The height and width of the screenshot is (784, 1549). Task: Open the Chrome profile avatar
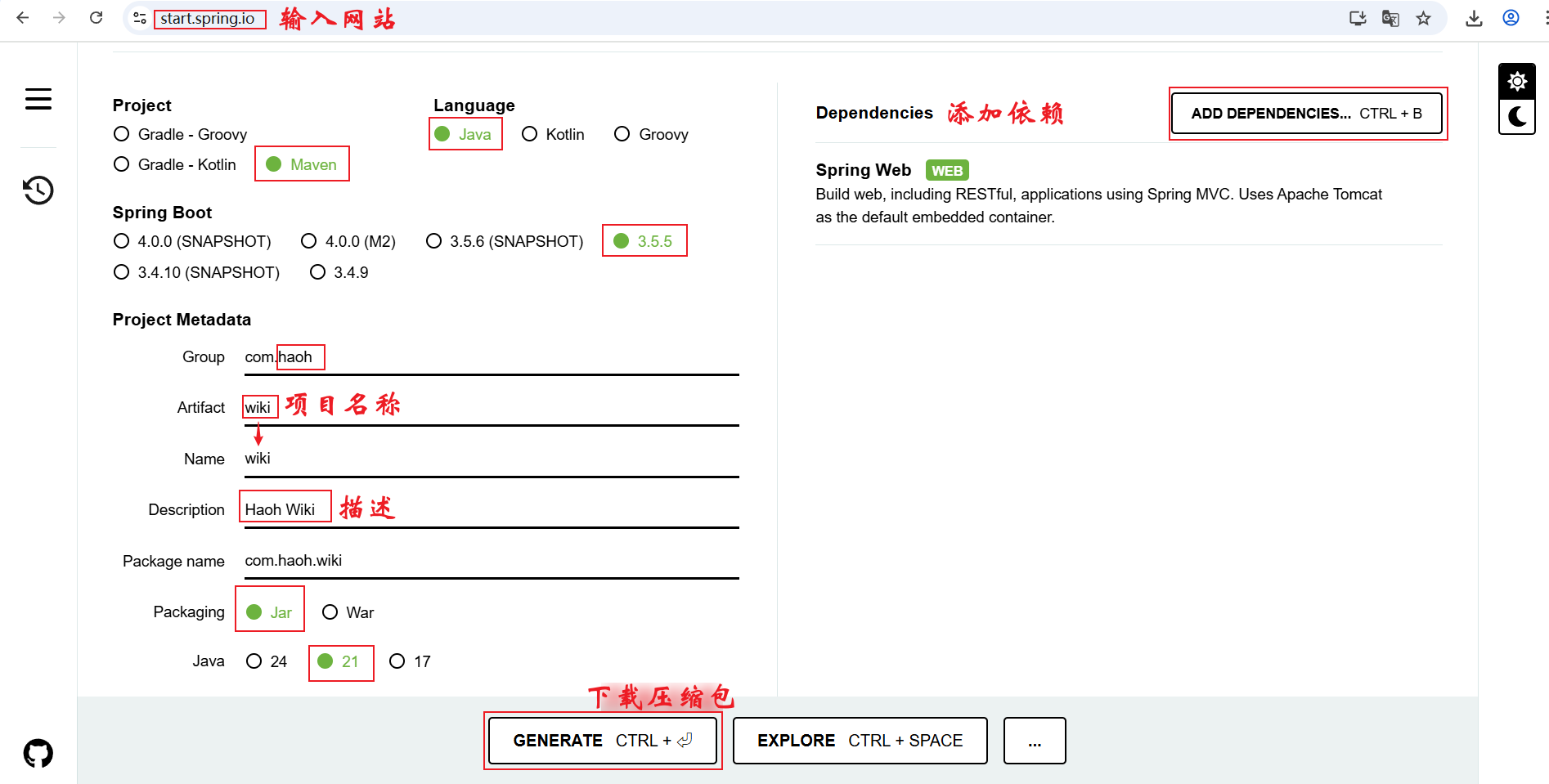pos(1510,17)
